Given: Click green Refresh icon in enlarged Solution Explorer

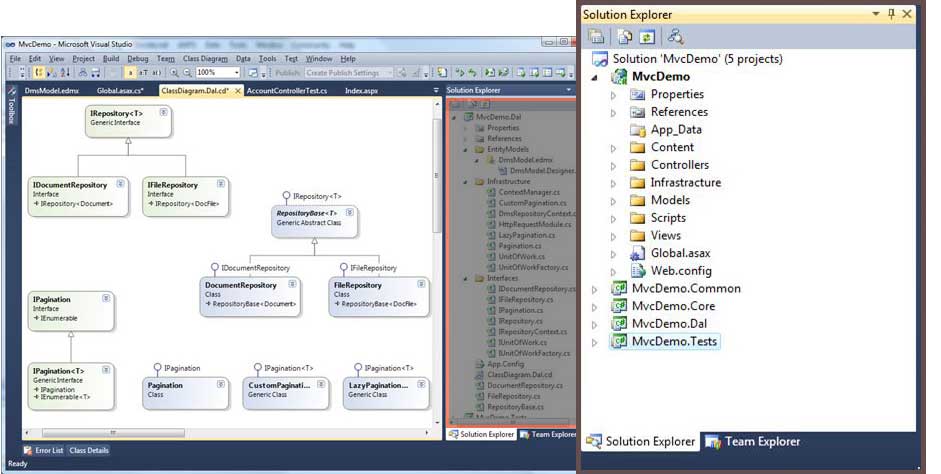Looking at the screenshot, I should [646, 37].
